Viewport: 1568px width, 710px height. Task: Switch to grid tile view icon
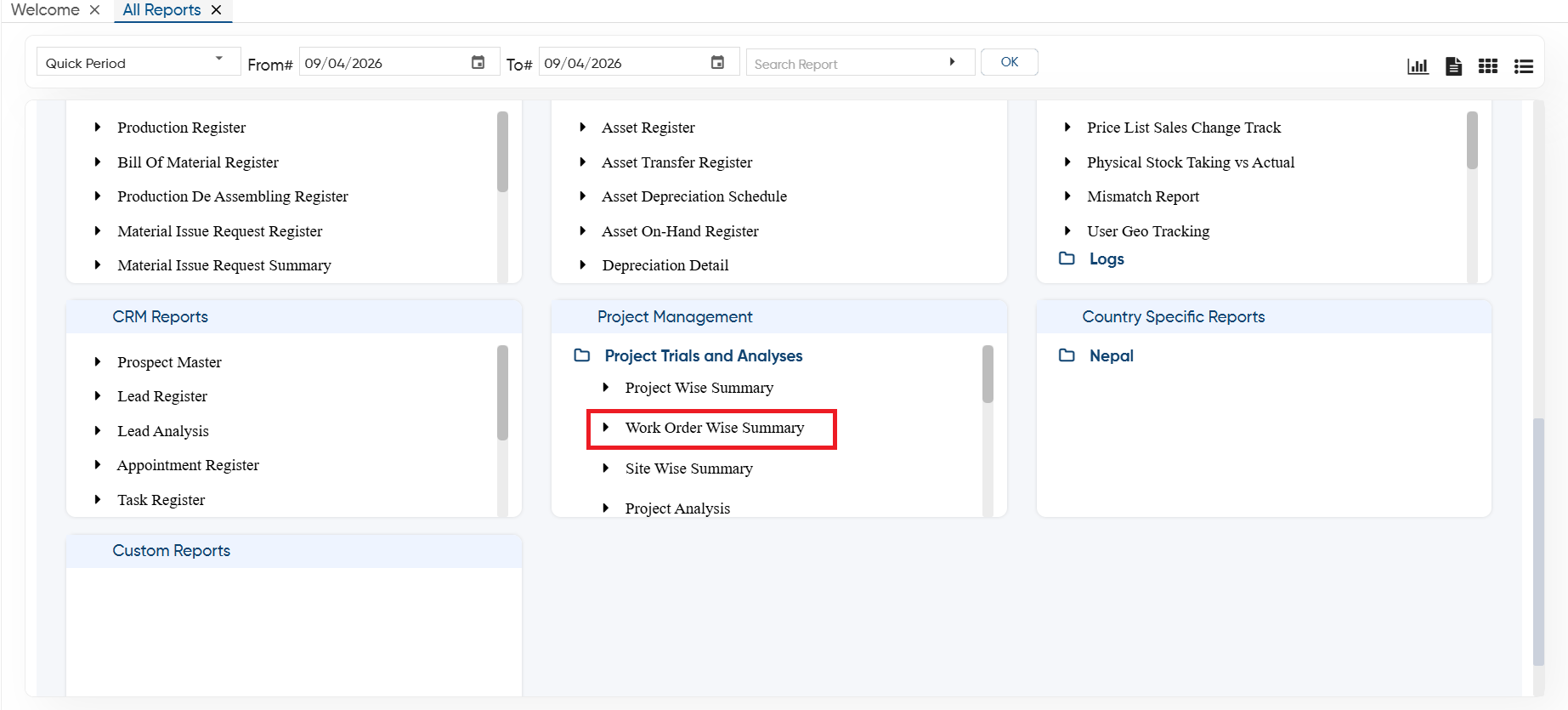1488,66
